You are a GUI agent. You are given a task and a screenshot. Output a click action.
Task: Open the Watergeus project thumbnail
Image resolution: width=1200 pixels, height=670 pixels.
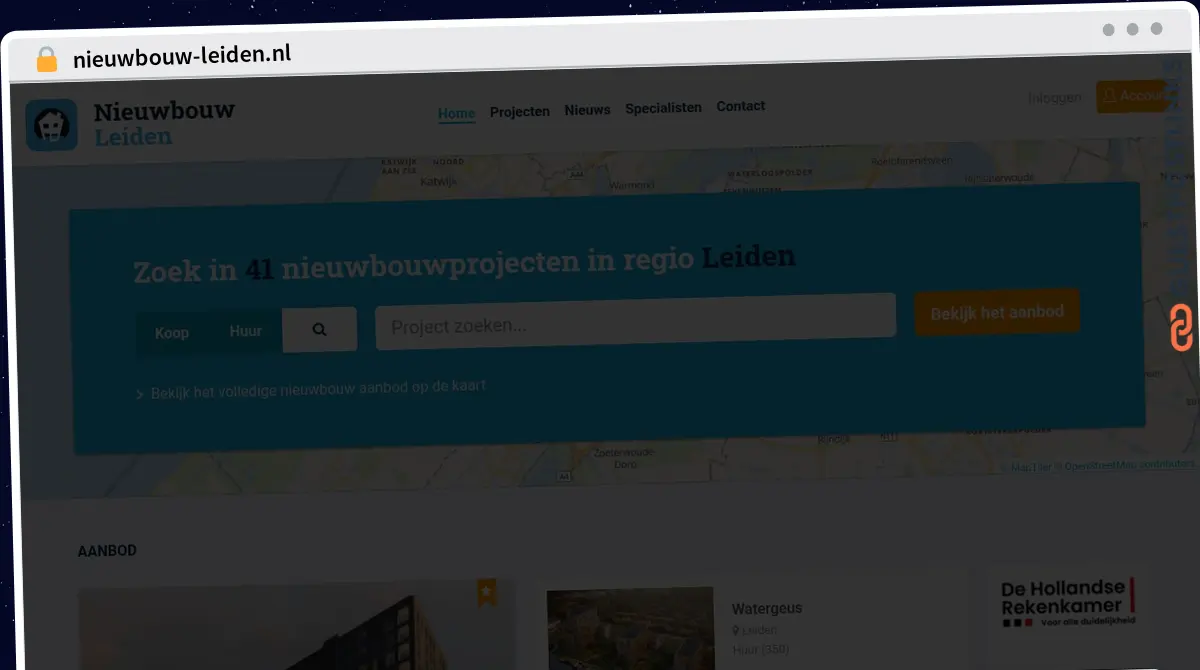coord(631,628)
